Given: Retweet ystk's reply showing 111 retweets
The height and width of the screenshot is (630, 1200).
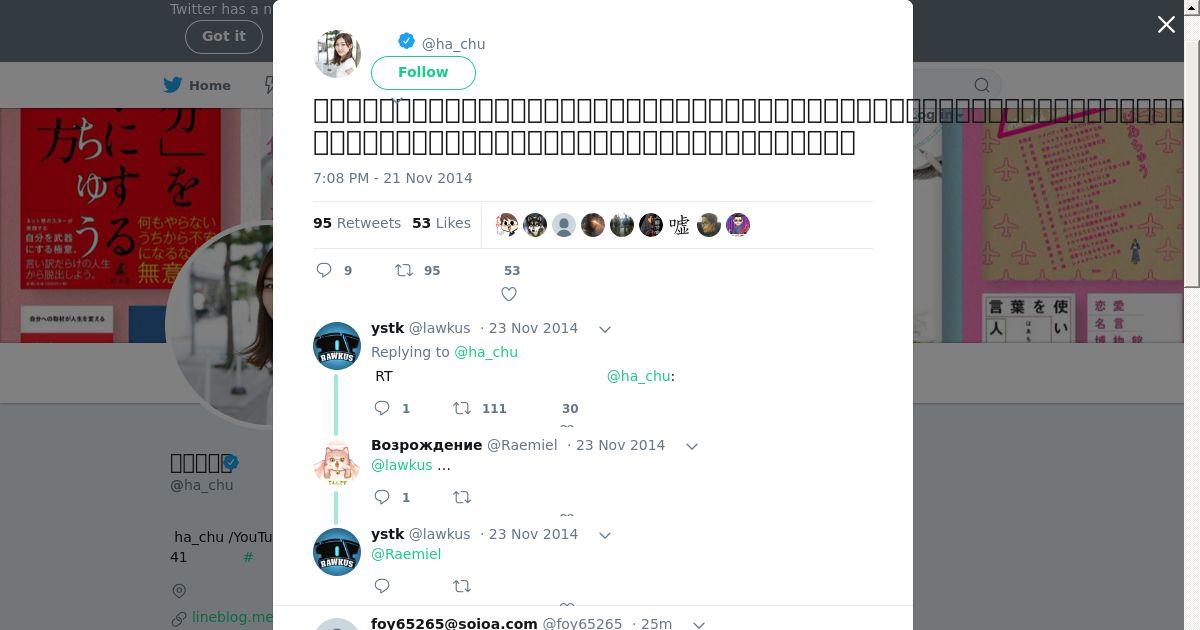Looking at the screenshot, I should pyautogui.click(x=462, y=408).
